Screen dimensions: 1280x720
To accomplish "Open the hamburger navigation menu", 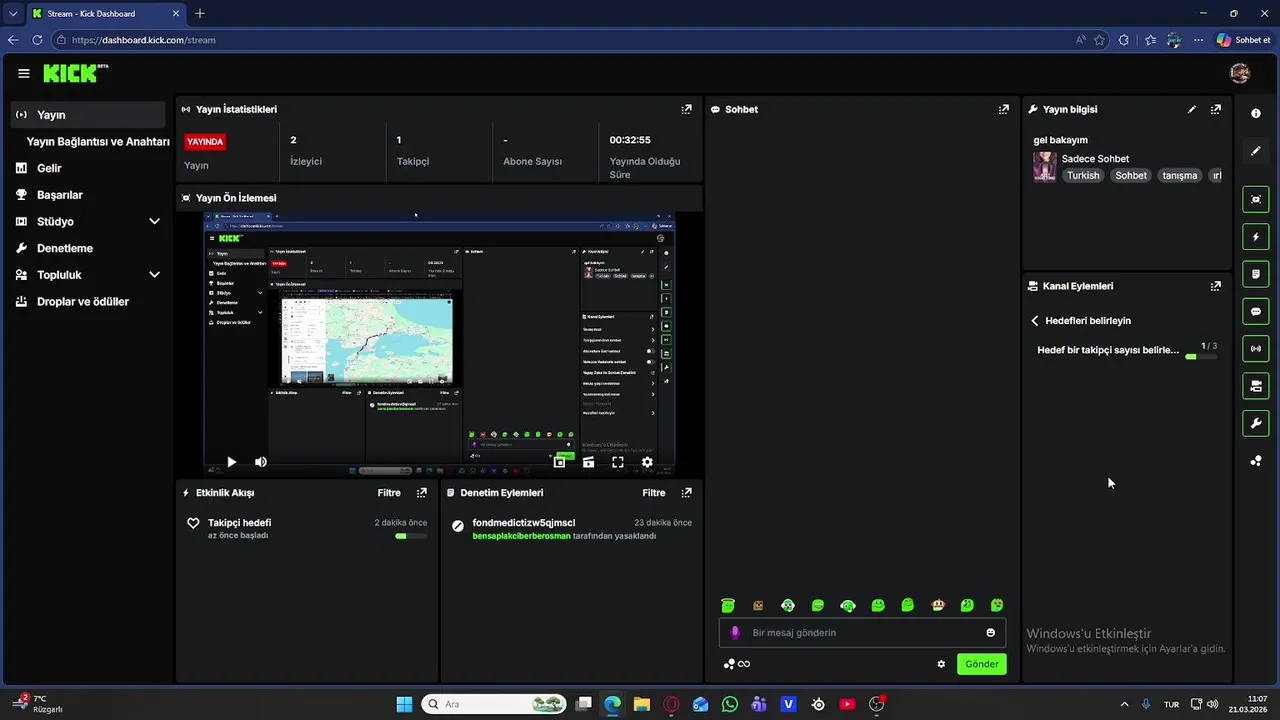I will click(x=24, y=73).
